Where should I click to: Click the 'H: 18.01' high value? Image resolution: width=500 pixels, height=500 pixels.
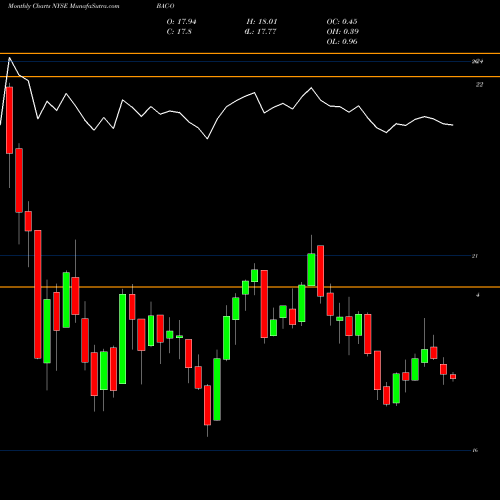click(262, 22)
